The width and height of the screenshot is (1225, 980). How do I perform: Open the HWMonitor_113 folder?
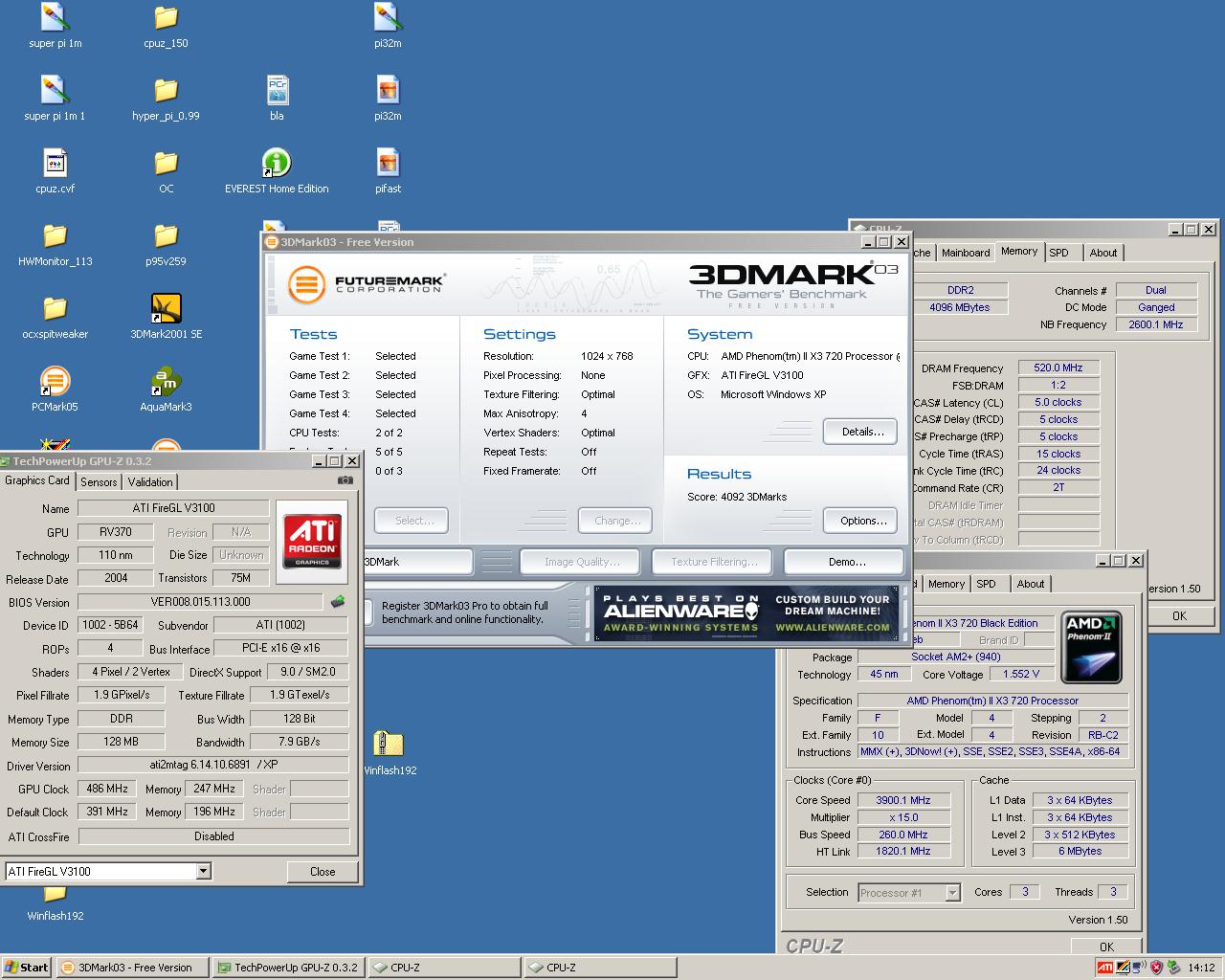click(x=55, y=237)
